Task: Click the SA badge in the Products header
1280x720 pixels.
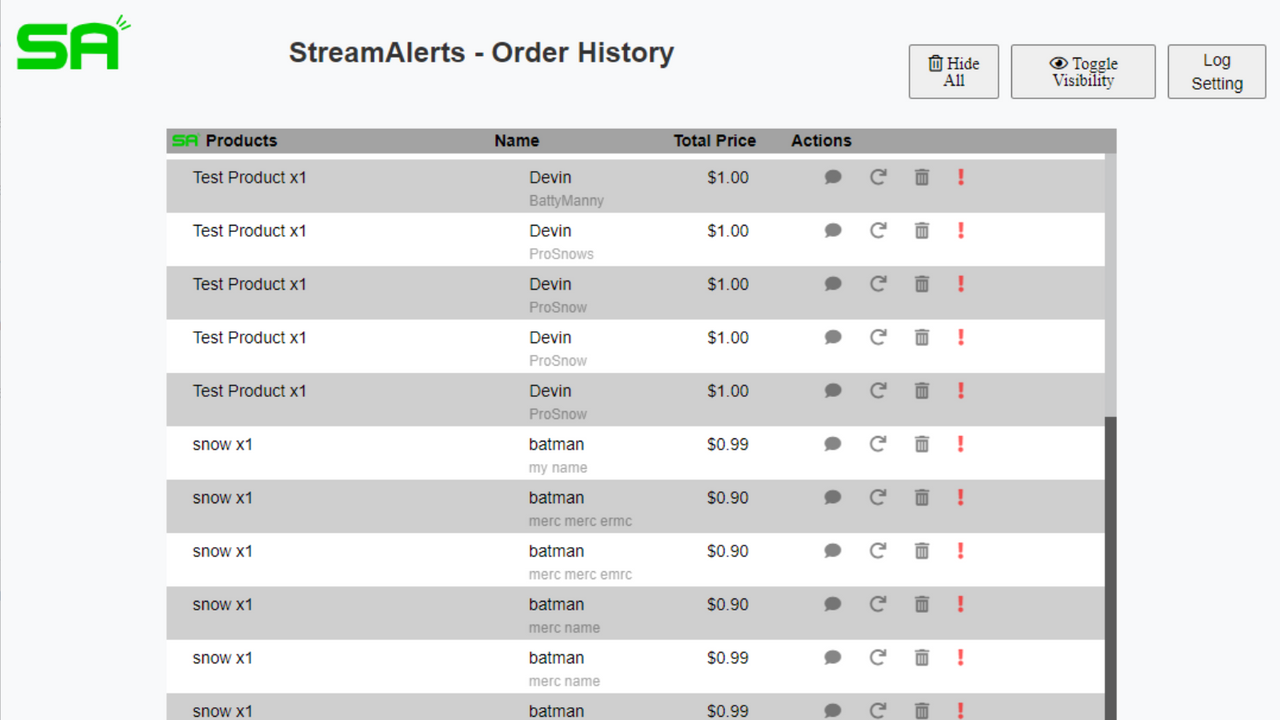Action: point(185,140)
